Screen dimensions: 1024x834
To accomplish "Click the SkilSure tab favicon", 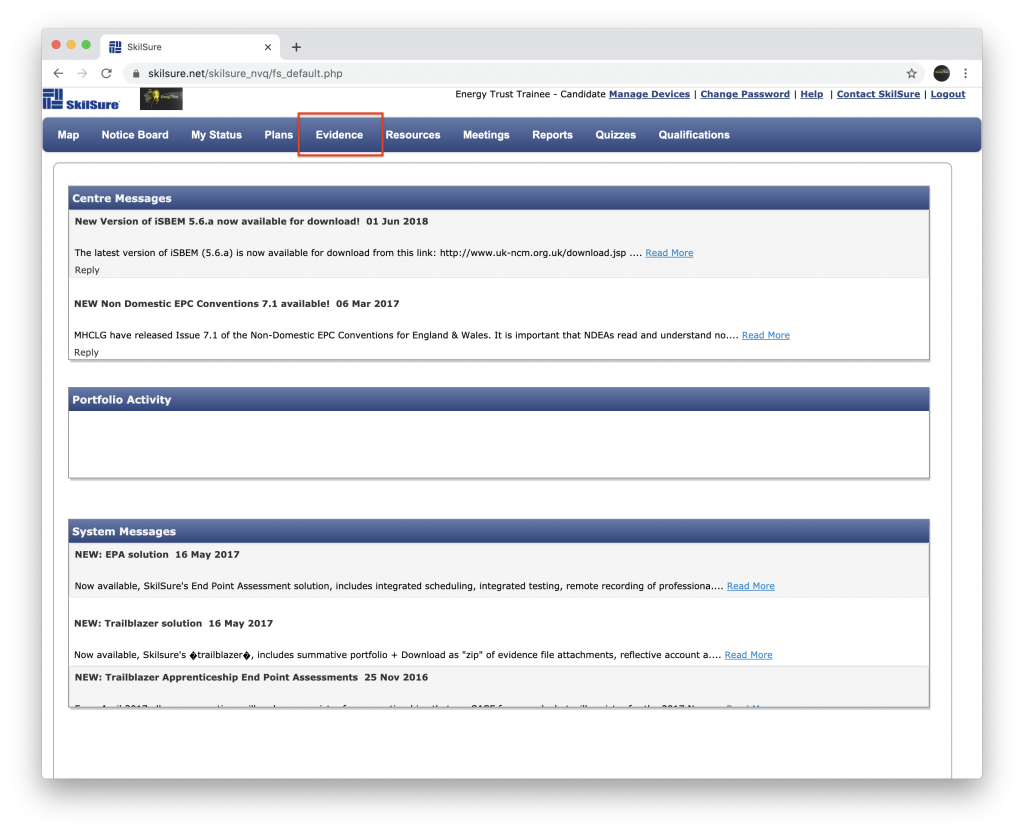I will point(115,47).
